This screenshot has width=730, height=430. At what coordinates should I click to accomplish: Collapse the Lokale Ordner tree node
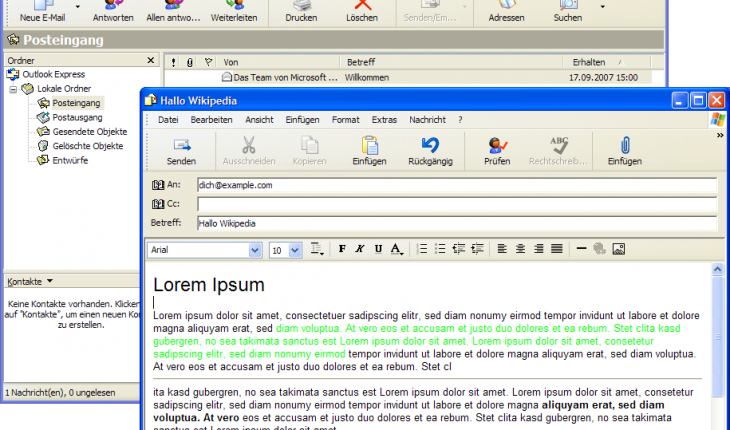13,89
